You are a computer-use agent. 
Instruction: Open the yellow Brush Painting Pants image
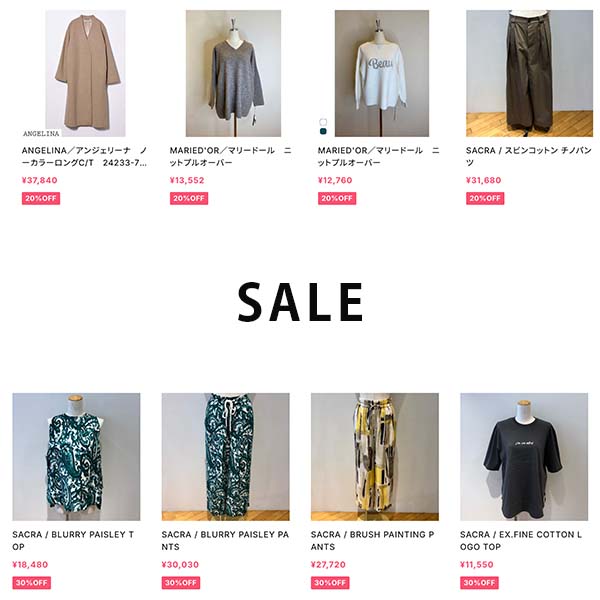tap(375, 457)
